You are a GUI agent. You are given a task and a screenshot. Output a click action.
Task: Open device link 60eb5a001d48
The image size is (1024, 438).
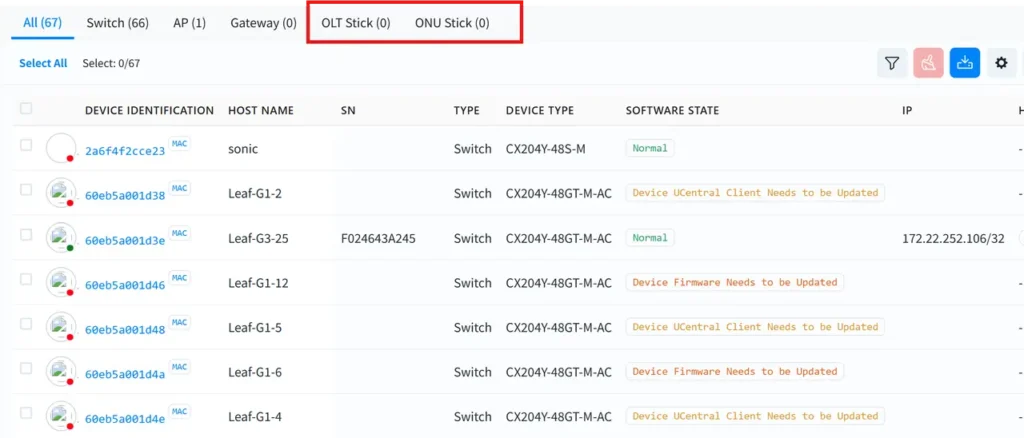click(125, 330)
